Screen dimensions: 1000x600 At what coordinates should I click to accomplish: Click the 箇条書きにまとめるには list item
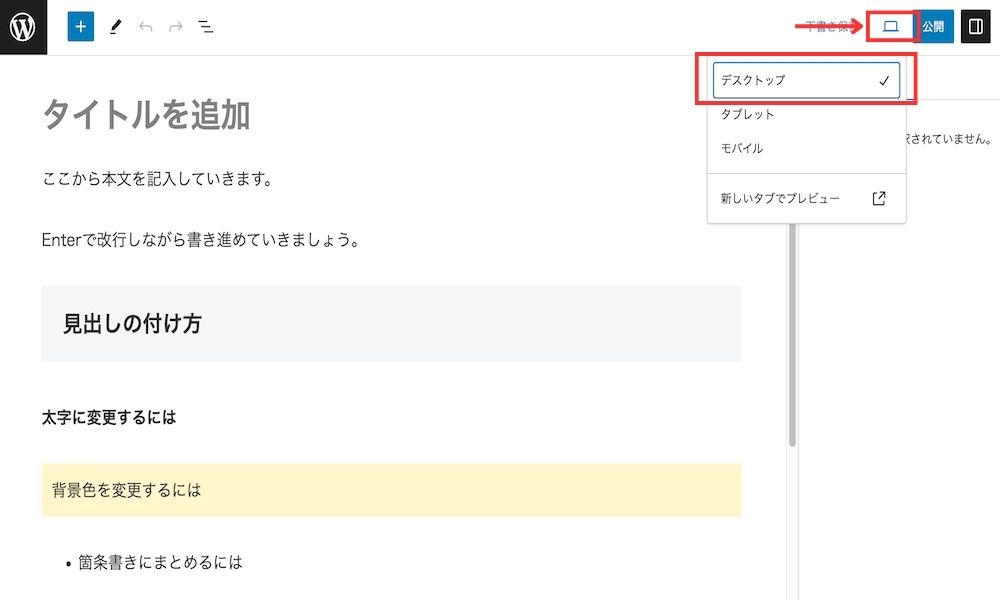160,562
